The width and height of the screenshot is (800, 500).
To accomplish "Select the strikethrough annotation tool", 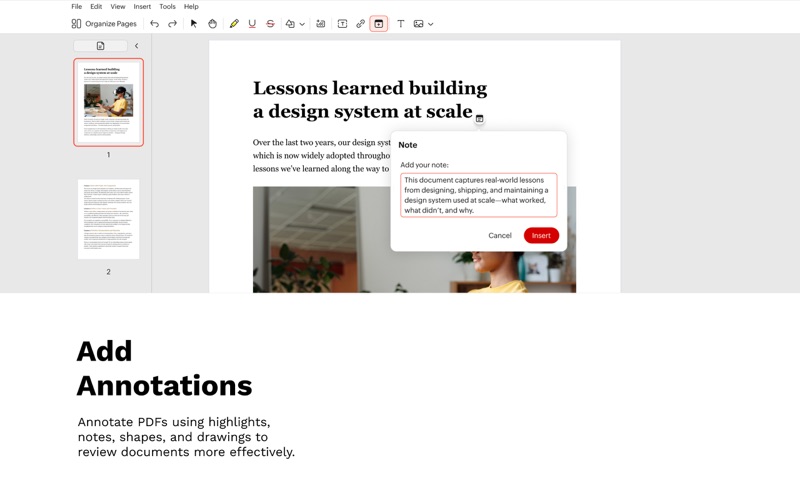I will 270,23.
